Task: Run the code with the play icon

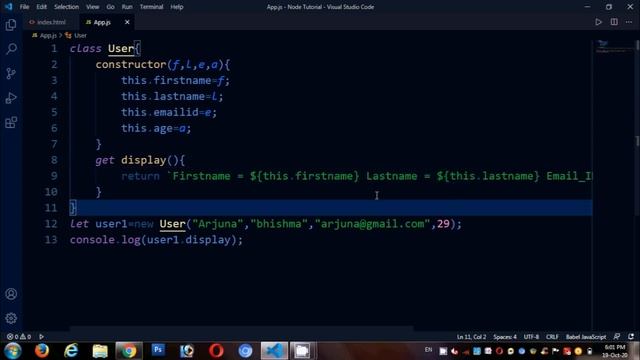Action: pyautogui.click(x=598, y=22)
